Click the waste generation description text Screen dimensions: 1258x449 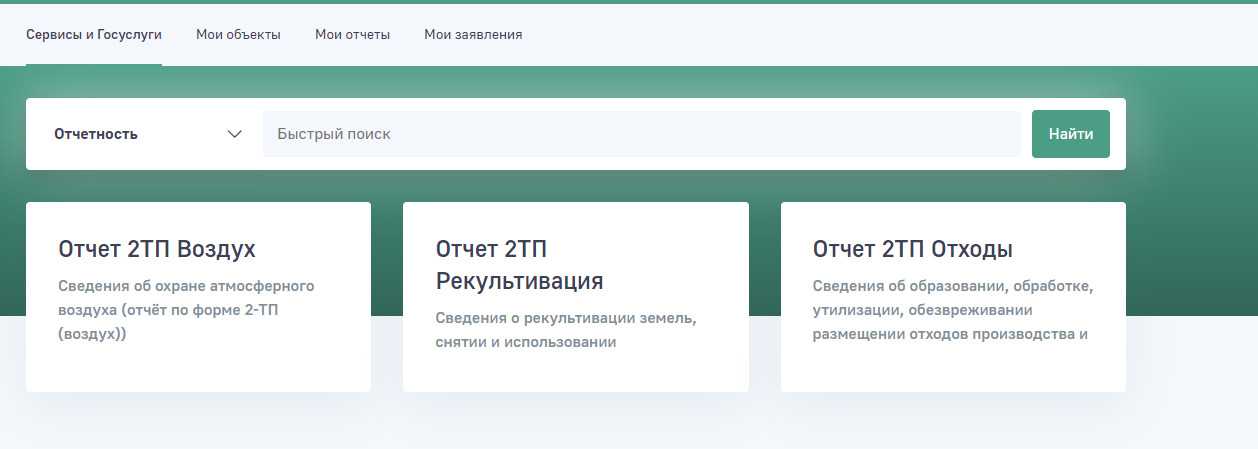(x=952, y=310)
